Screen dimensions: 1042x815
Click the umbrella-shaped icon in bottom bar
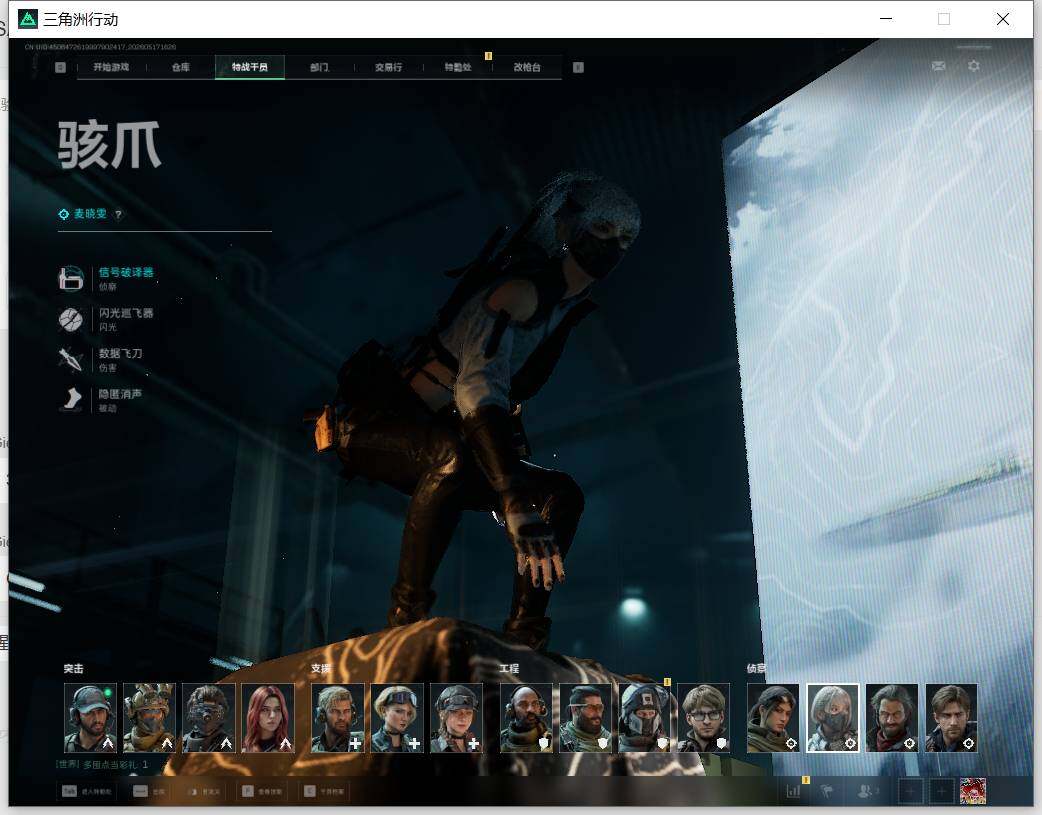tap(827, 791)
